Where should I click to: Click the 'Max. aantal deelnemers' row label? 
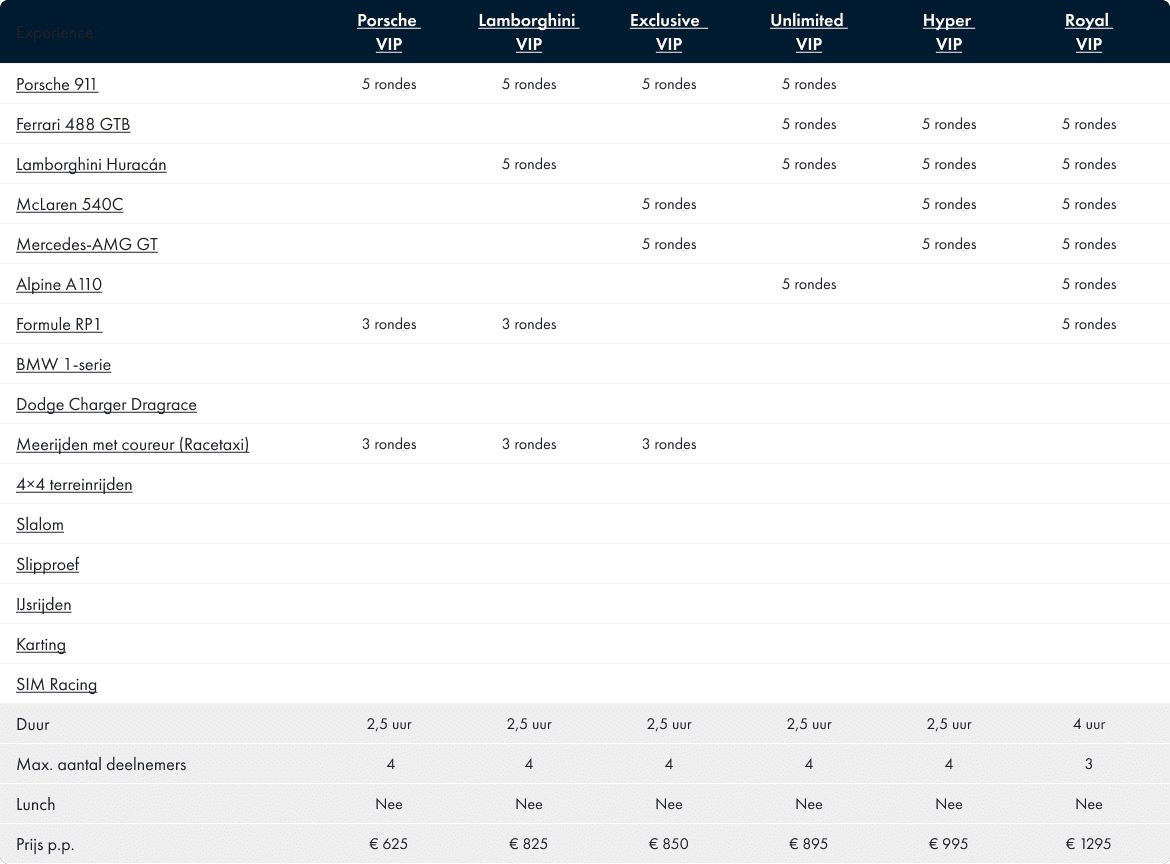point(101,765)
